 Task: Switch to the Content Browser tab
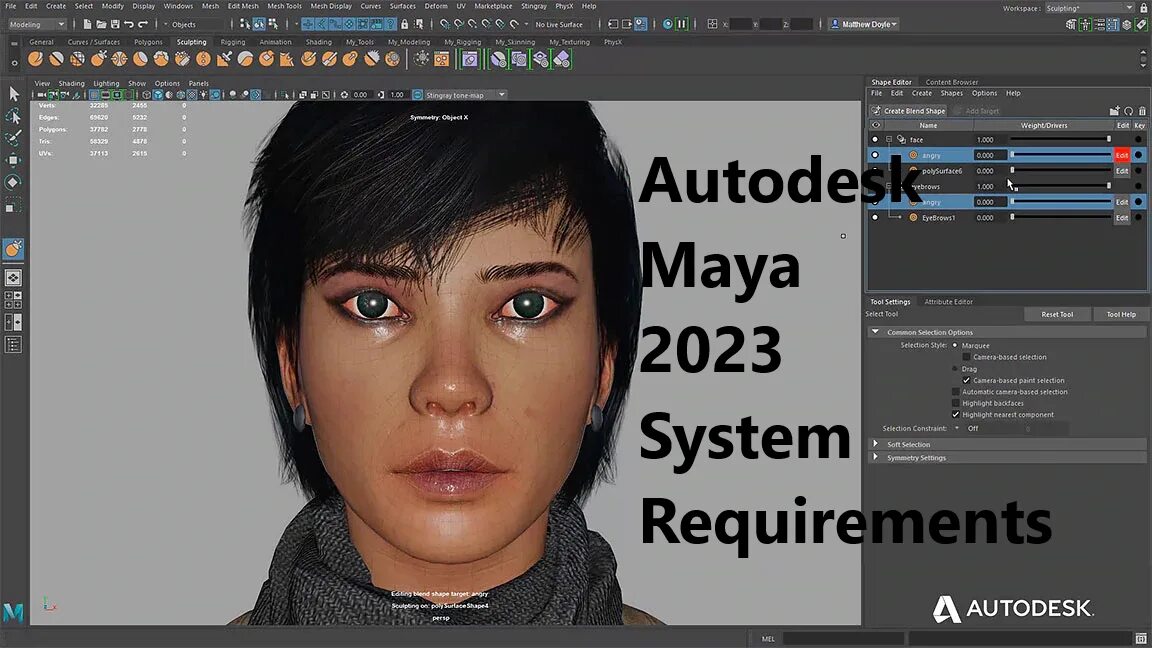click(951, 82)
